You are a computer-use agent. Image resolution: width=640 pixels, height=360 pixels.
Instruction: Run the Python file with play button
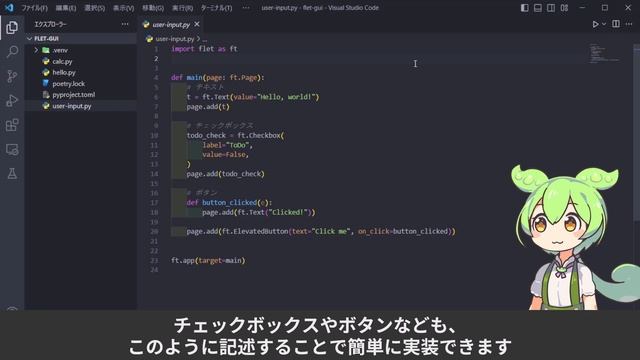596,24
